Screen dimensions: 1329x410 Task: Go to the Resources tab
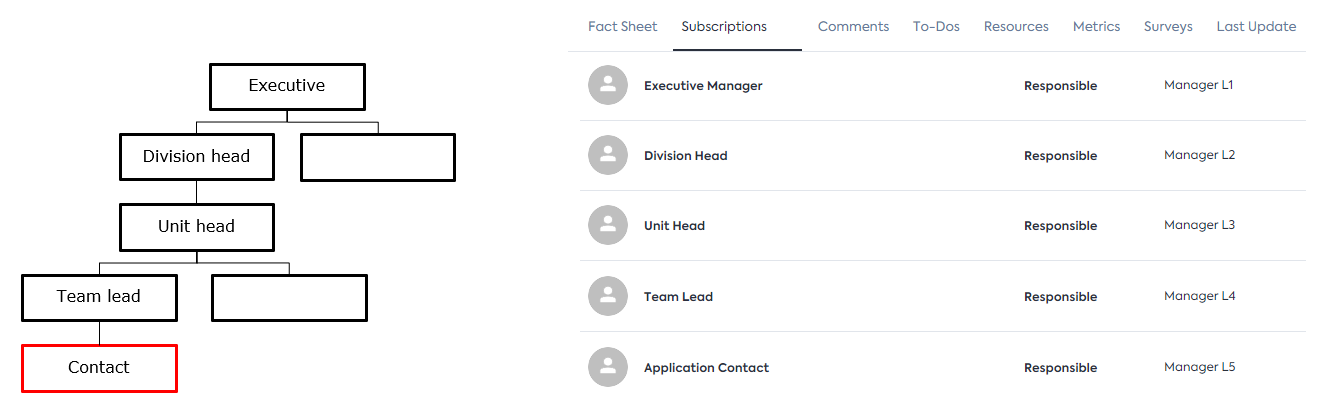coord(1016,27)
